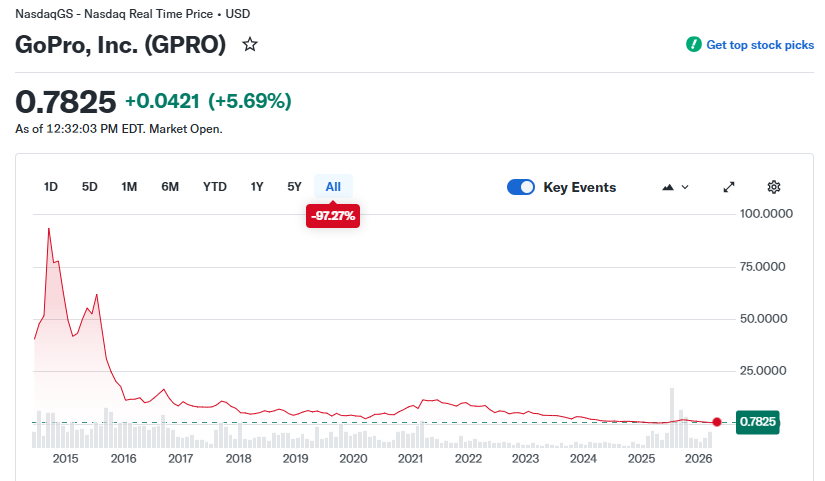Open the chart type dropdown
This screenshot has height=481, width=825.
tap(675, 187)
